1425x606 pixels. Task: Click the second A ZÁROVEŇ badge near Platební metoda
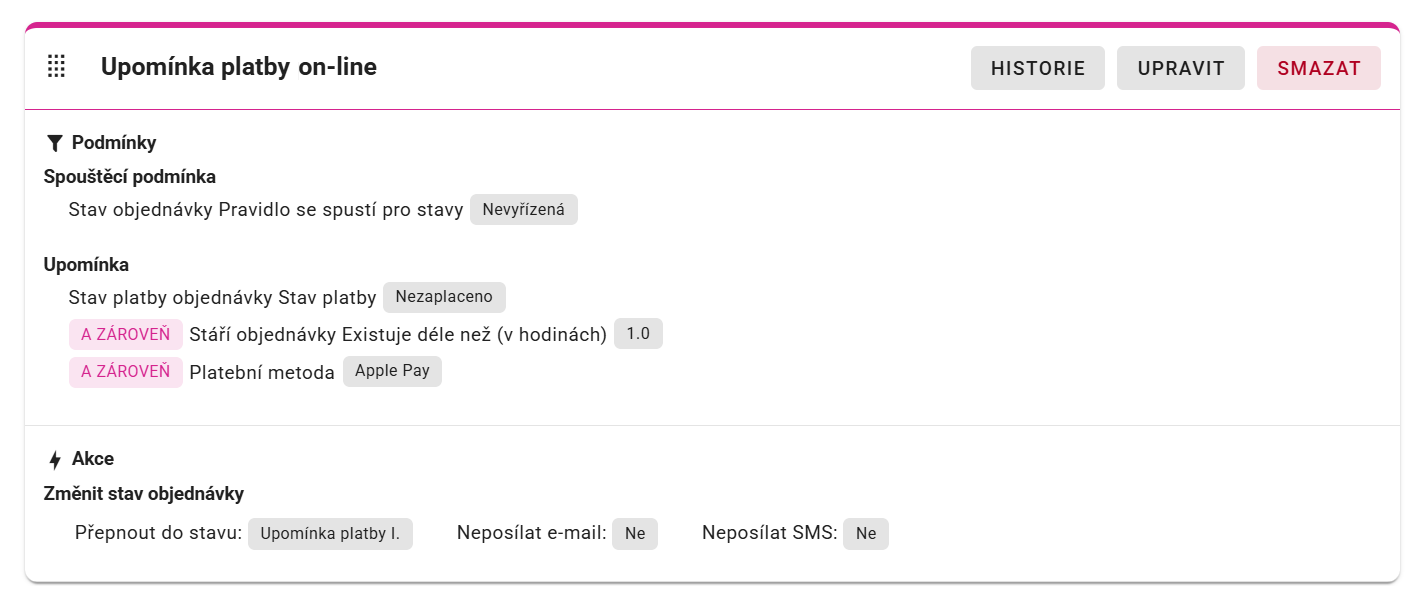pyautogui.click(x=126, y=371)
